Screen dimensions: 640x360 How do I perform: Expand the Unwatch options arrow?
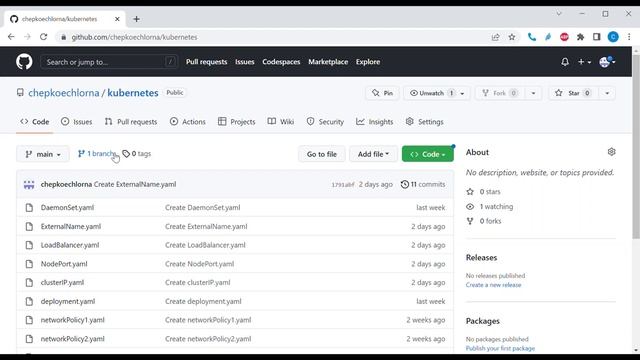[462, 93]
